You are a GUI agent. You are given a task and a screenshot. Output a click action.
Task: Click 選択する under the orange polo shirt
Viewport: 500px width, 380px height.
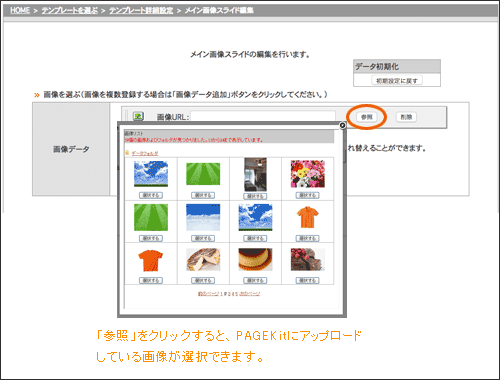point(307,238)
